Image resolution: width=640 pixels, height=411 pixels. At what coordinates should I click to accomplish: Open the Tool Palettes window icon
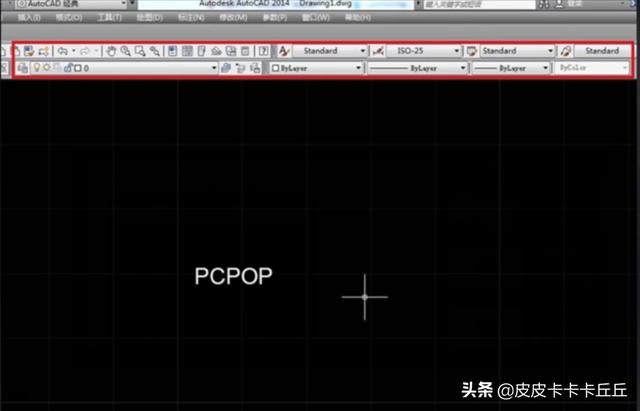click(202, 51)
